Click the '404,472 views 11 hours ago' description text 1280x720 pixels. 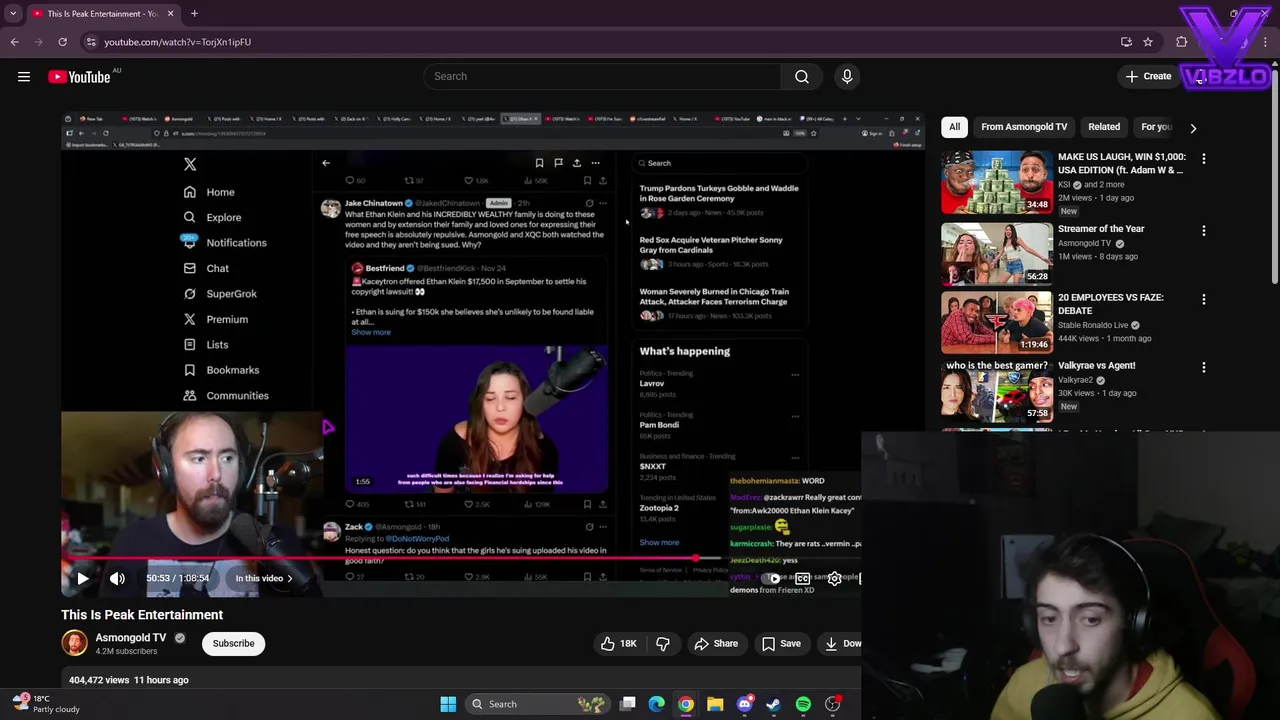(x=128, y=680)
